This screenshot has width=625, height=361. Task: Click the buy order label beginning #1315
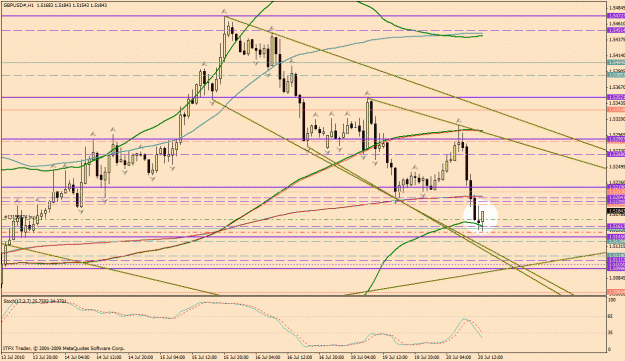click(20, 217)
